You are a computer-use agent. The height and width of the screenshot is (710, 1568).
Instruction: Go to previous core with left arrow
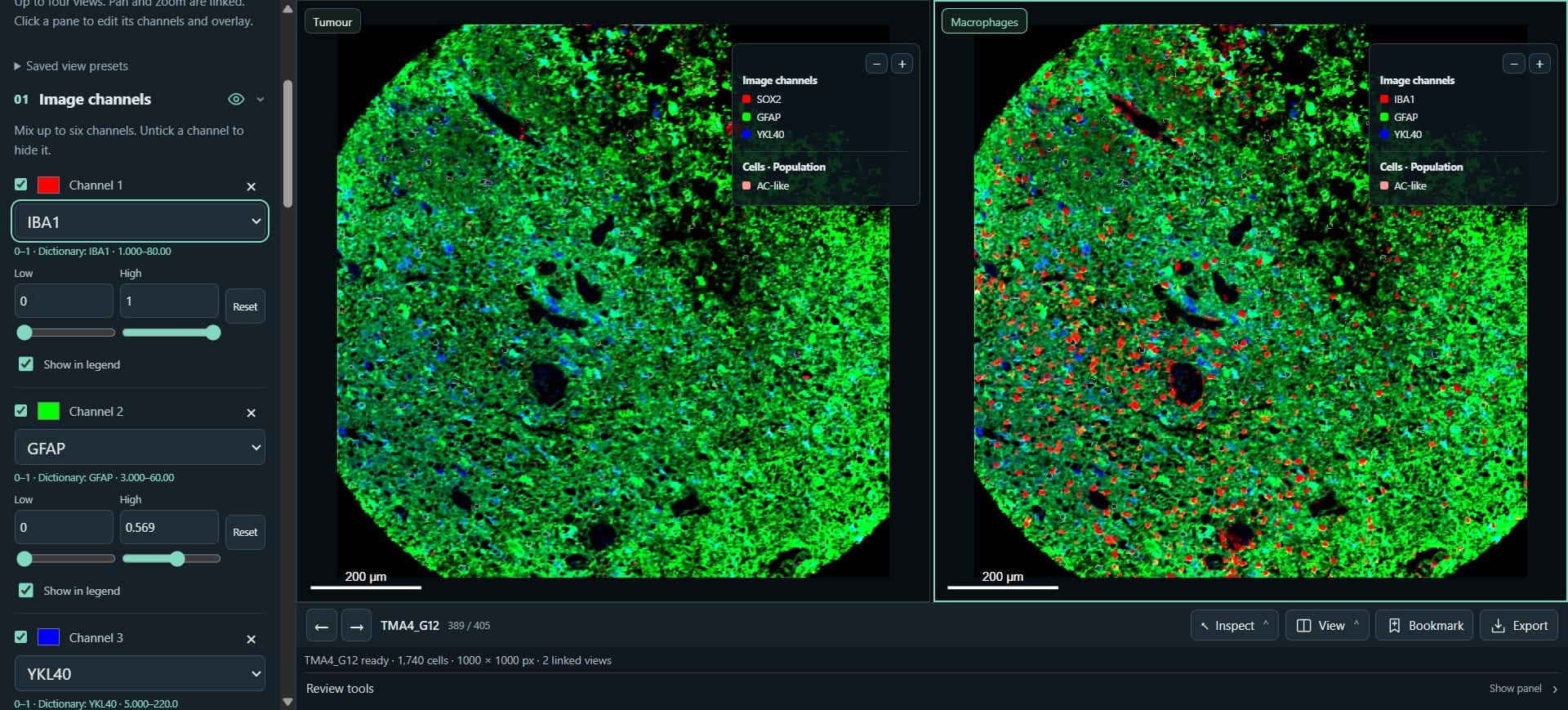pos(321,627)
